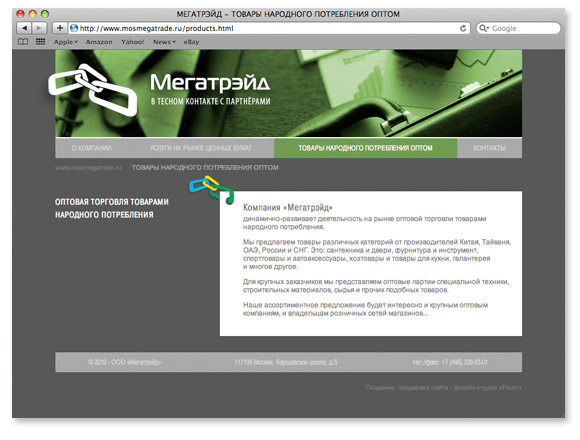Click the white chain logo in header
This screenshot has height=440, width=580.
[x=92, y=90]
